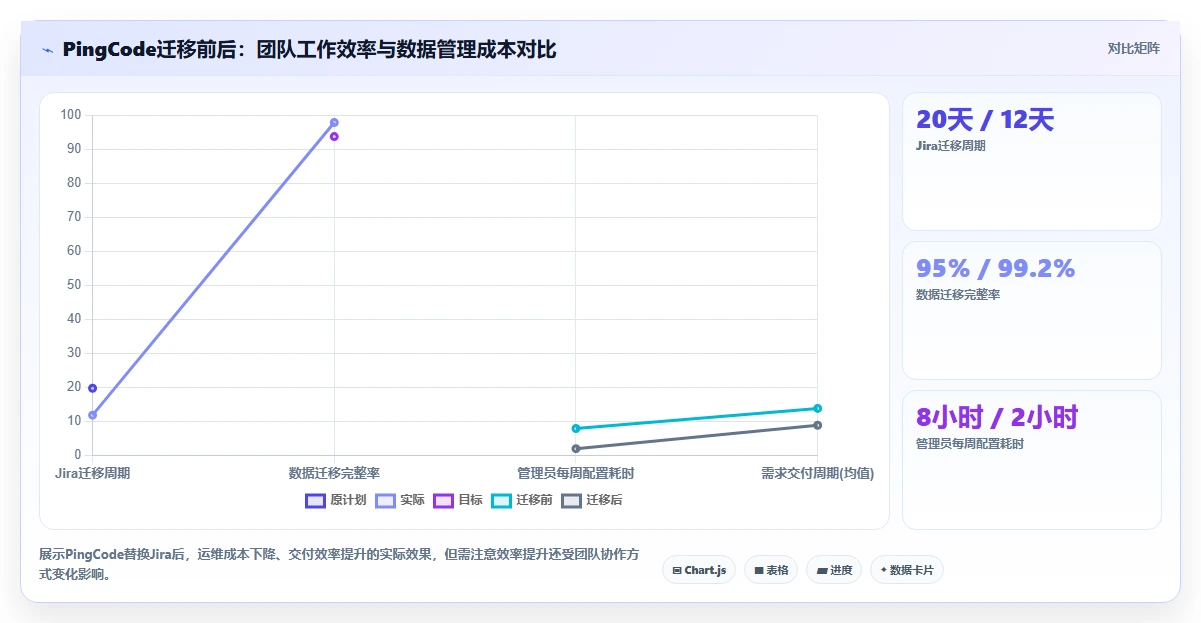
Task: Select the 表格 tag
Action: [771, 570]
